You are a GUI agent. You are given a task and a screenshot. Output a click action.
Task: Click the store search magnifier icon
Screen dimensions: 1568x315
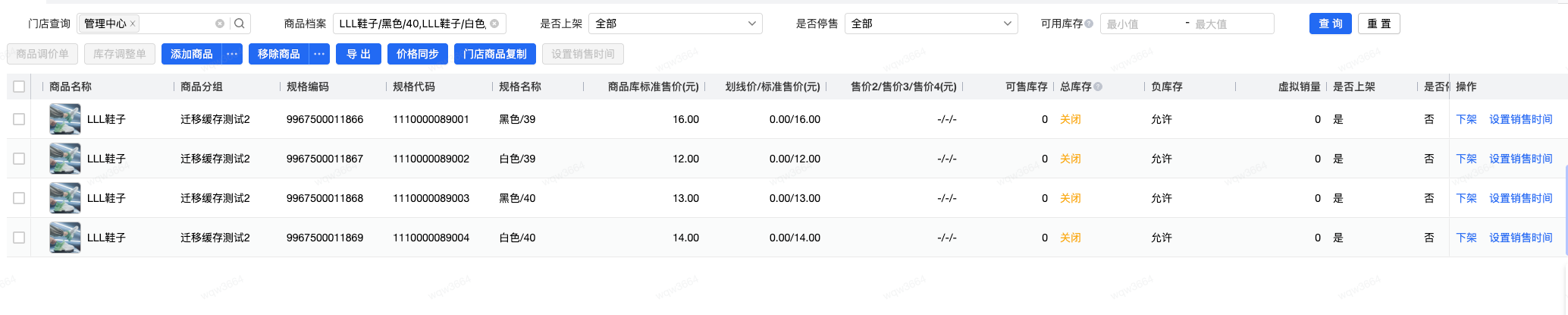point(240,24)
